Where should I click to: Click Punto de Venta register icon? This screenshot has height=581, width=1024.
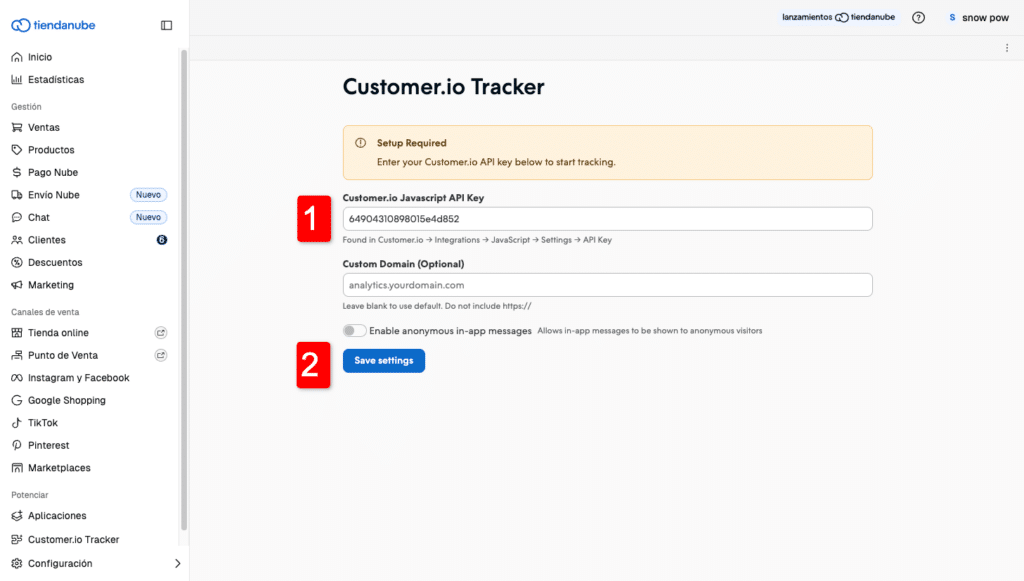[17, 355]
